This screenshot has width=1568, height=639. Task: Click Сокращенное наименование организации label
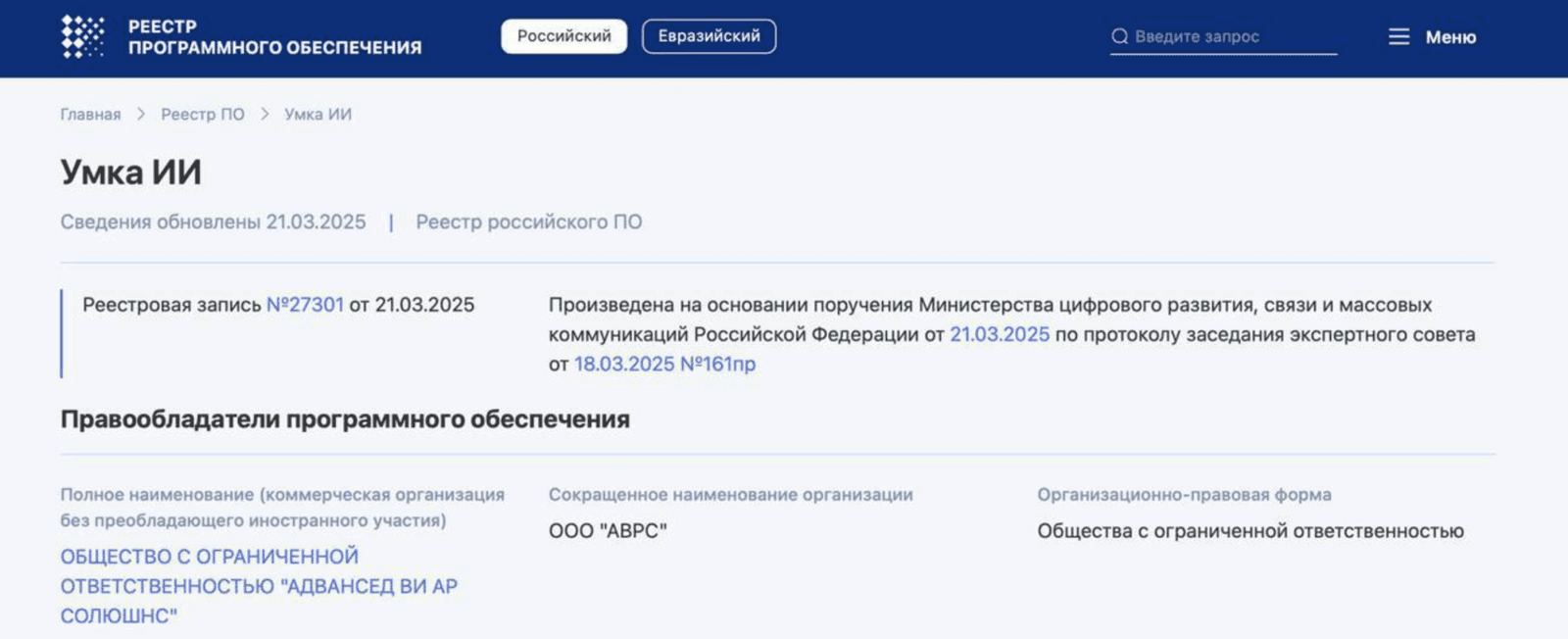coord(730,495)
